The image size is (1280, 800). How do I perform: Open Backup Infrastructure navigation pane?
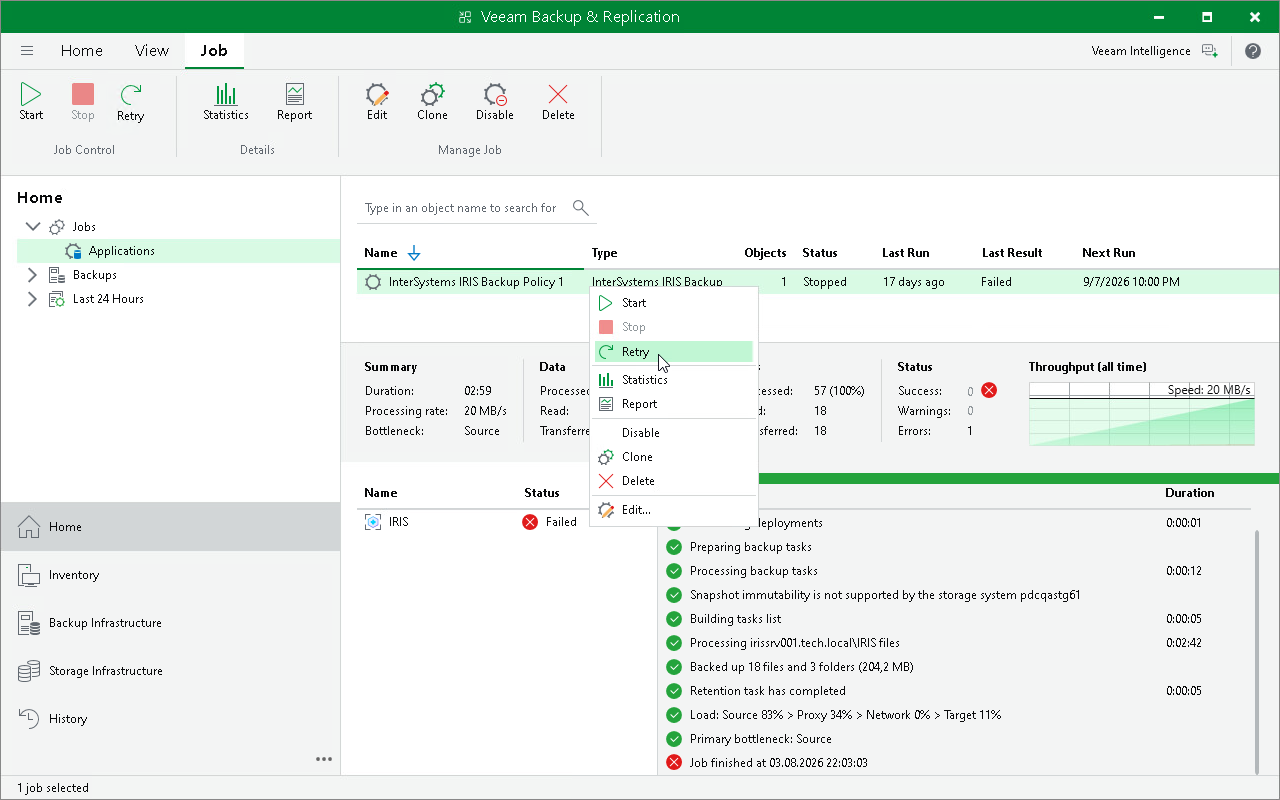(170, 623)
